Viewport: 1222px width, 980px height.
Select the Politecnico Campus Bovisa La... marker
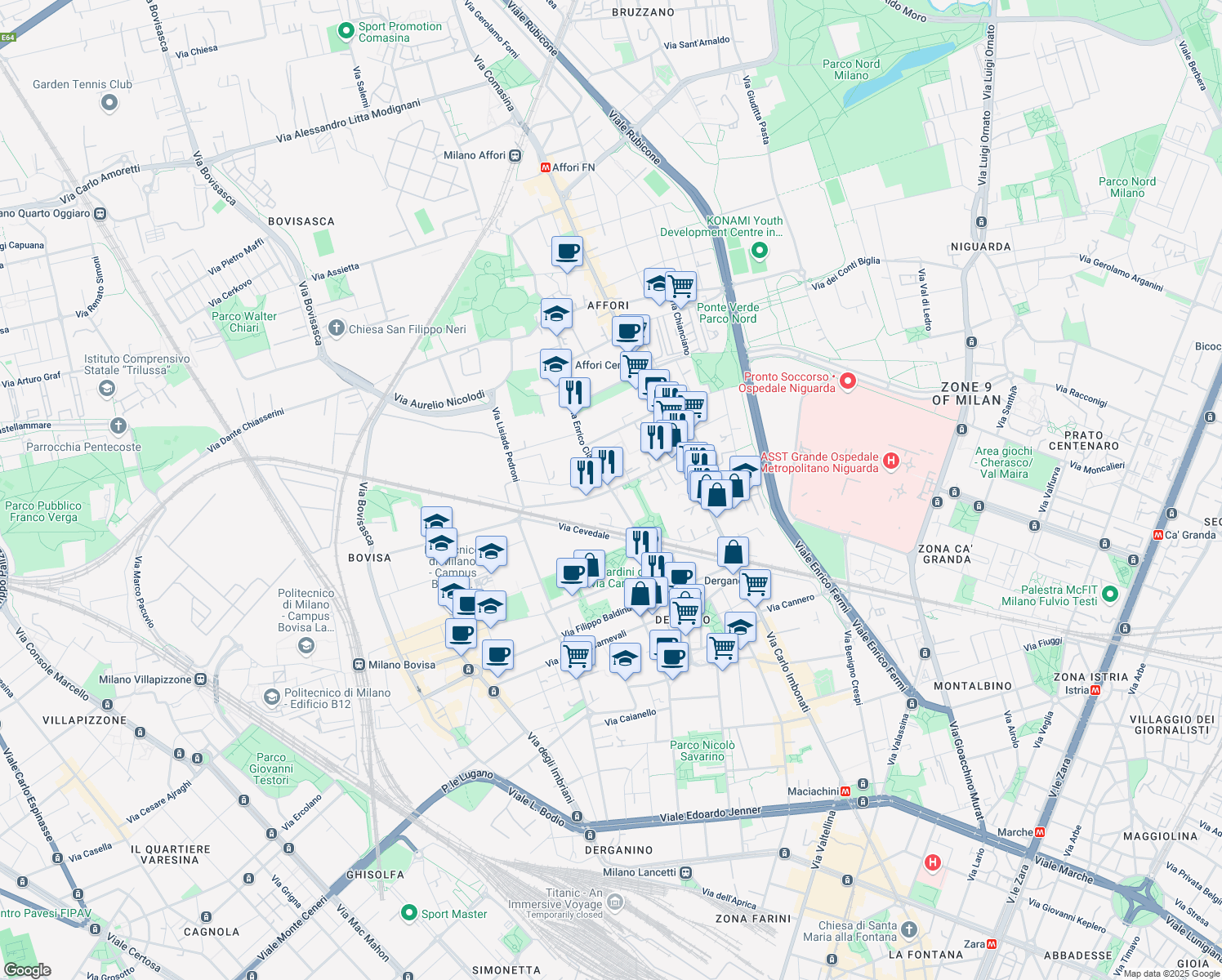click(x=305, y=646)
